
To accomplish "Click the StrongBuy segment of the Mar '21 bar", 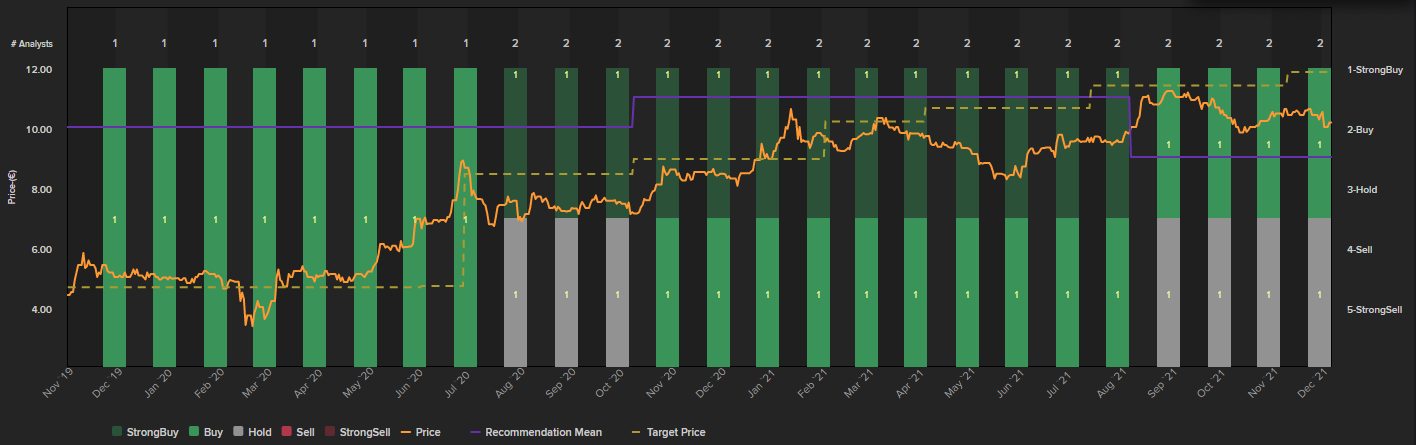I will (868, 143).
